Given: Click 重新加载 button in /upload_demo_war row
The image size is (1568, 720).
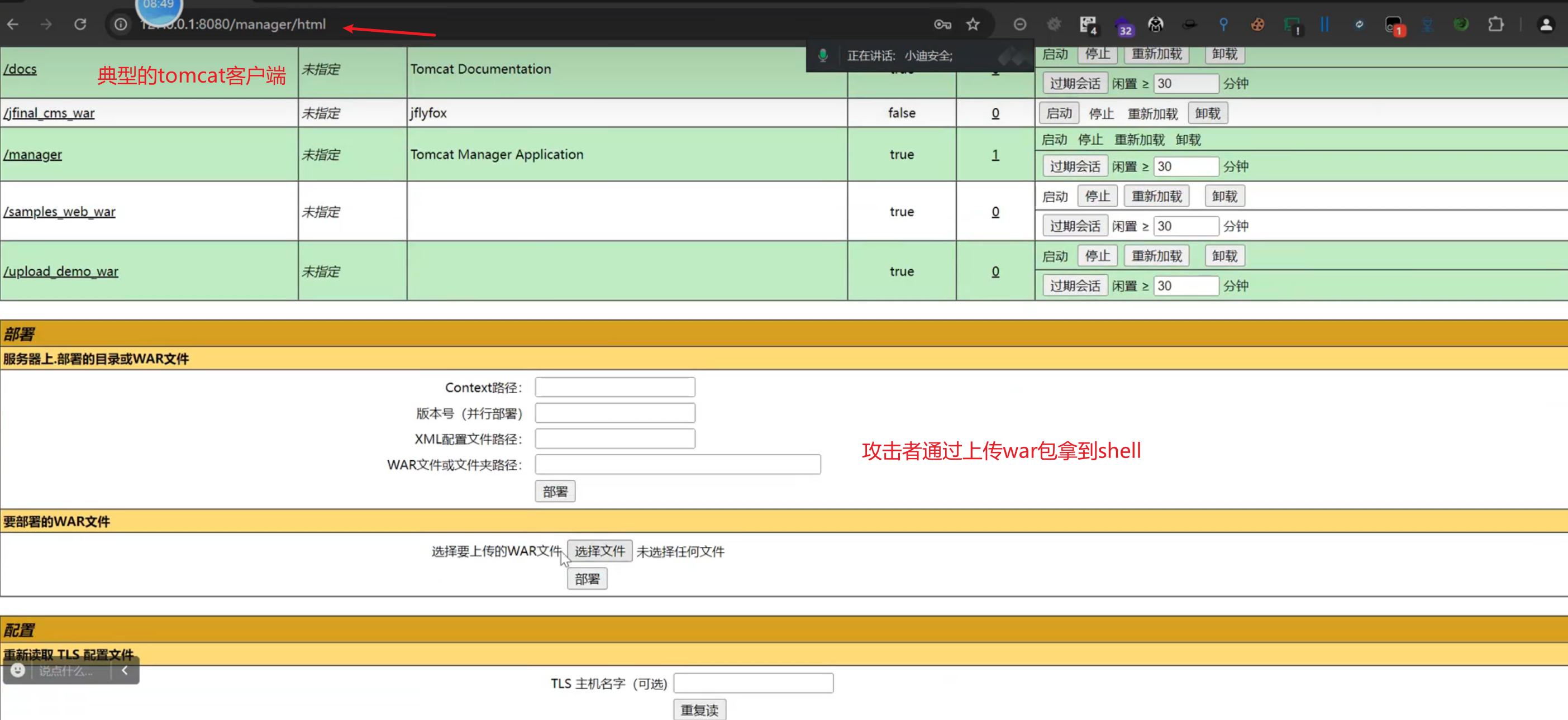Looking at the screenshot, I should click(x=1156, y=256).
